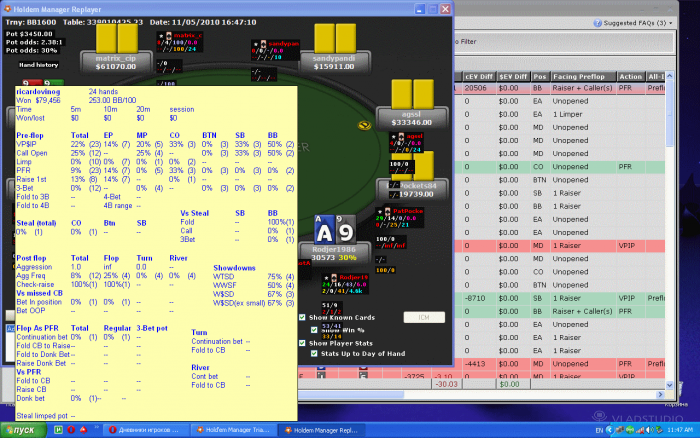Screen dimensions: 700x438
Task: Click the agssl $33346.00 name plate
Action: (412, 118)
